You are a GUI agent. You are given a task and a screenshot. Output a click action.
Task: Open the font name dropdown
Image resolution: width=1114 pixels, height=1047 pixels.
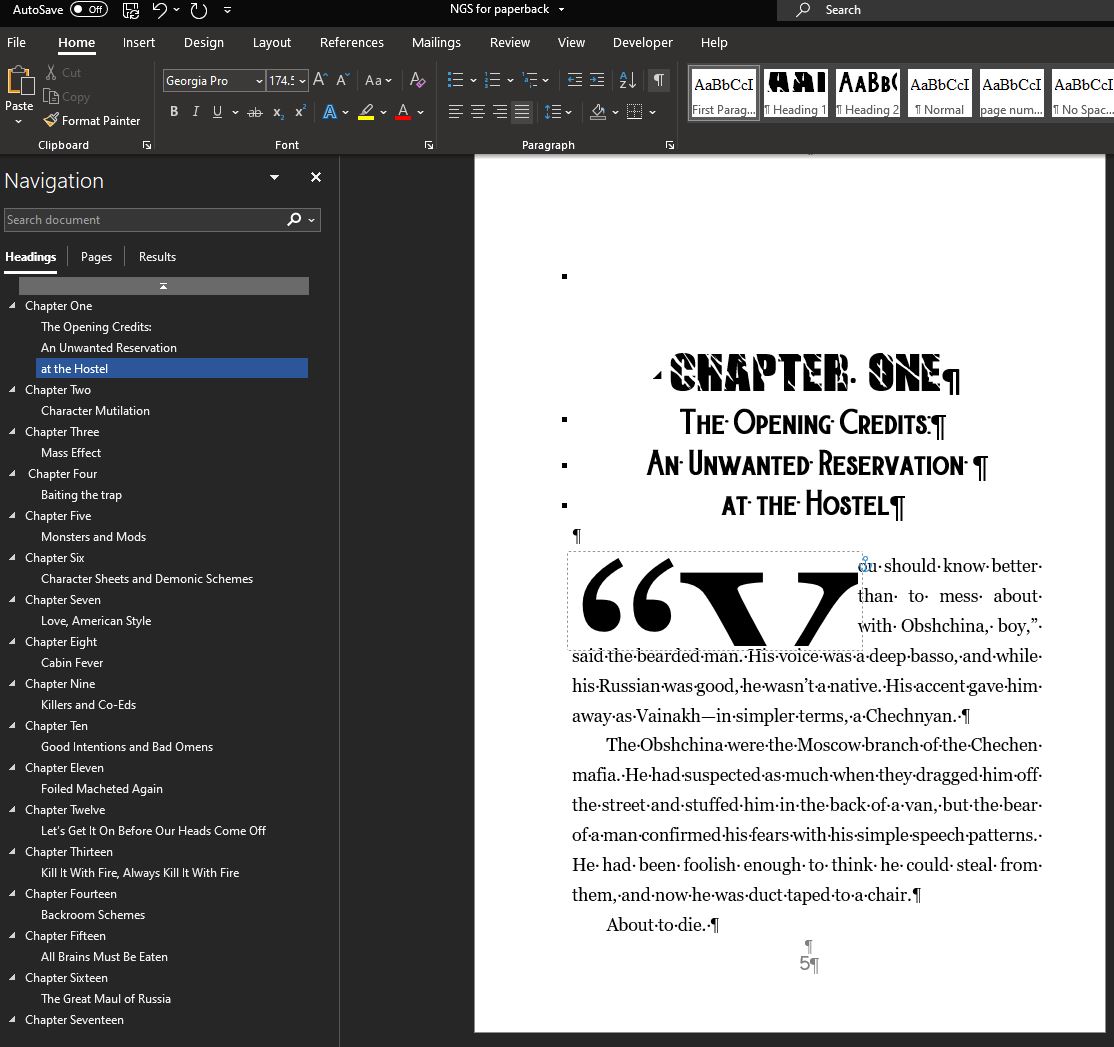pos(259,81)
